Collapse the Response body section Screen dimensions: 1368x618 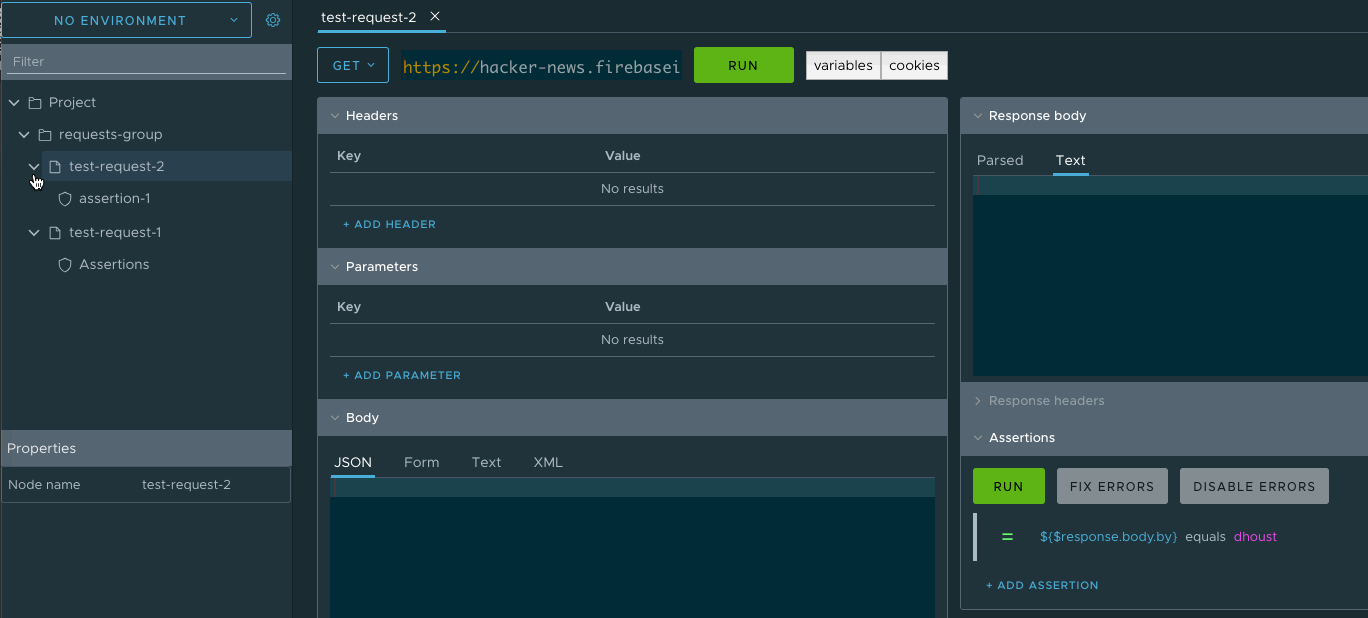click(978, 116)
